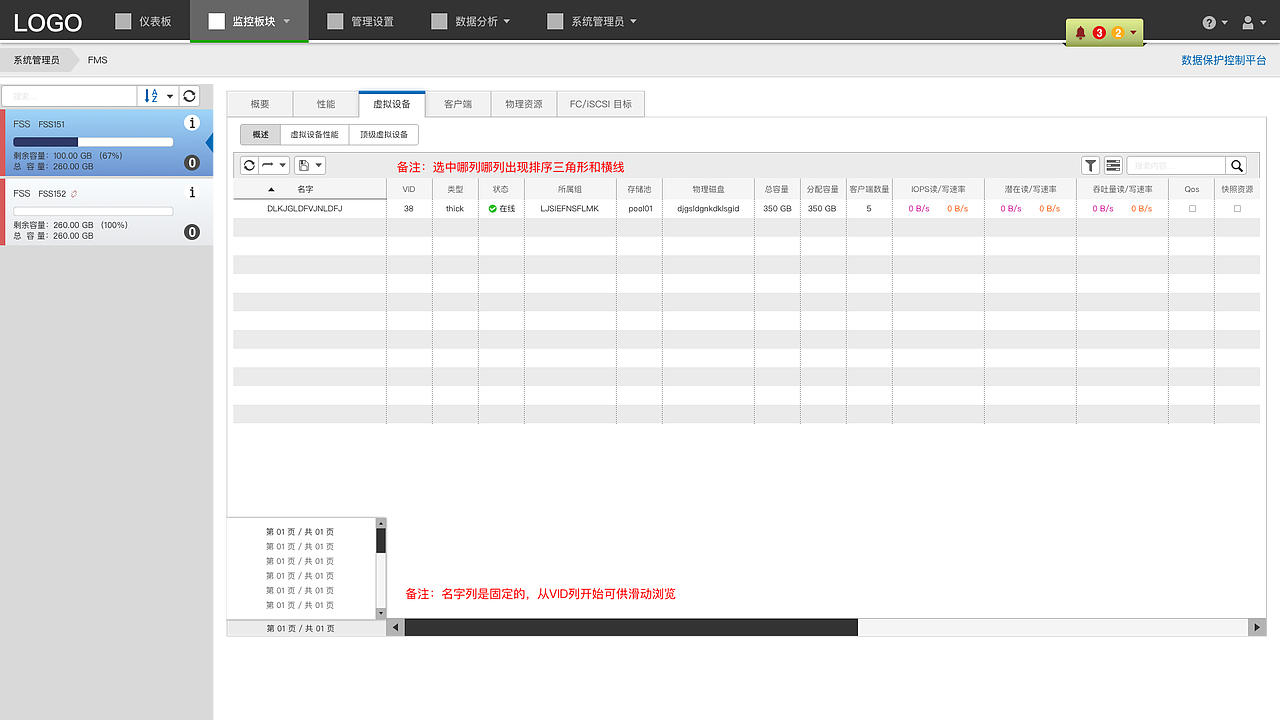
Task: Click the refresh icon in the left sidebar
Action: (189, 95)
